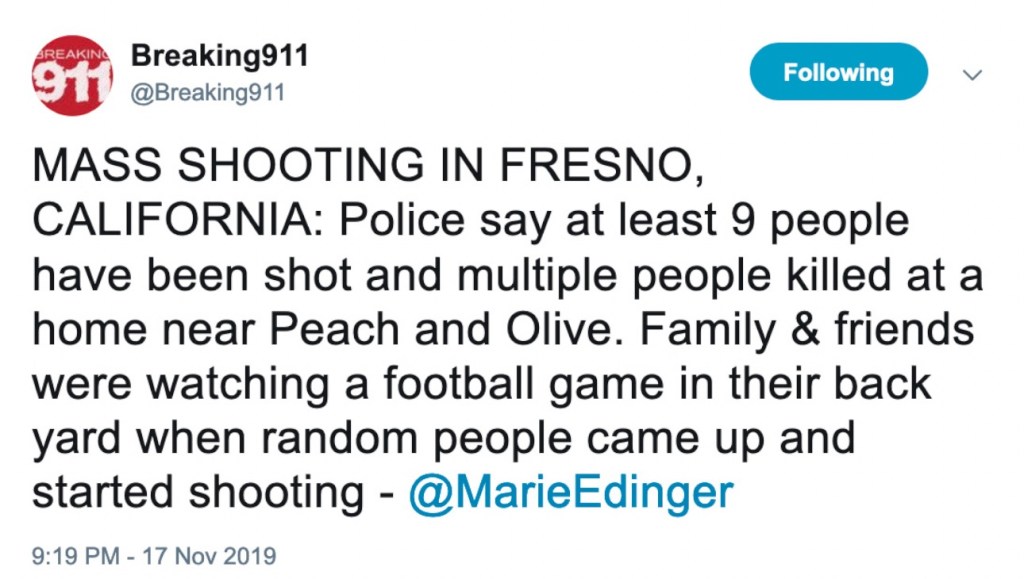Click the "started shooting" text
Viewport: 1024px width, 579px height.
[x=196, y=493]
